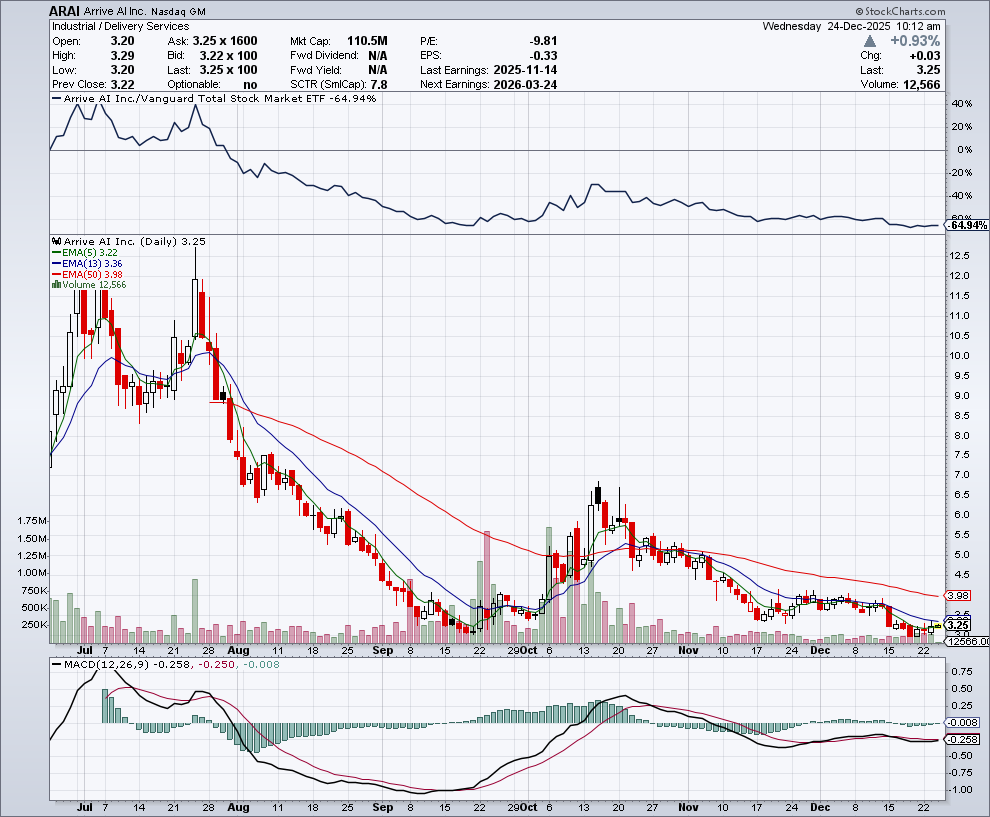Click the Ask 3.25 x 1600 quote
The height and width of the screenshot is (817, 990).
[225, 41]
